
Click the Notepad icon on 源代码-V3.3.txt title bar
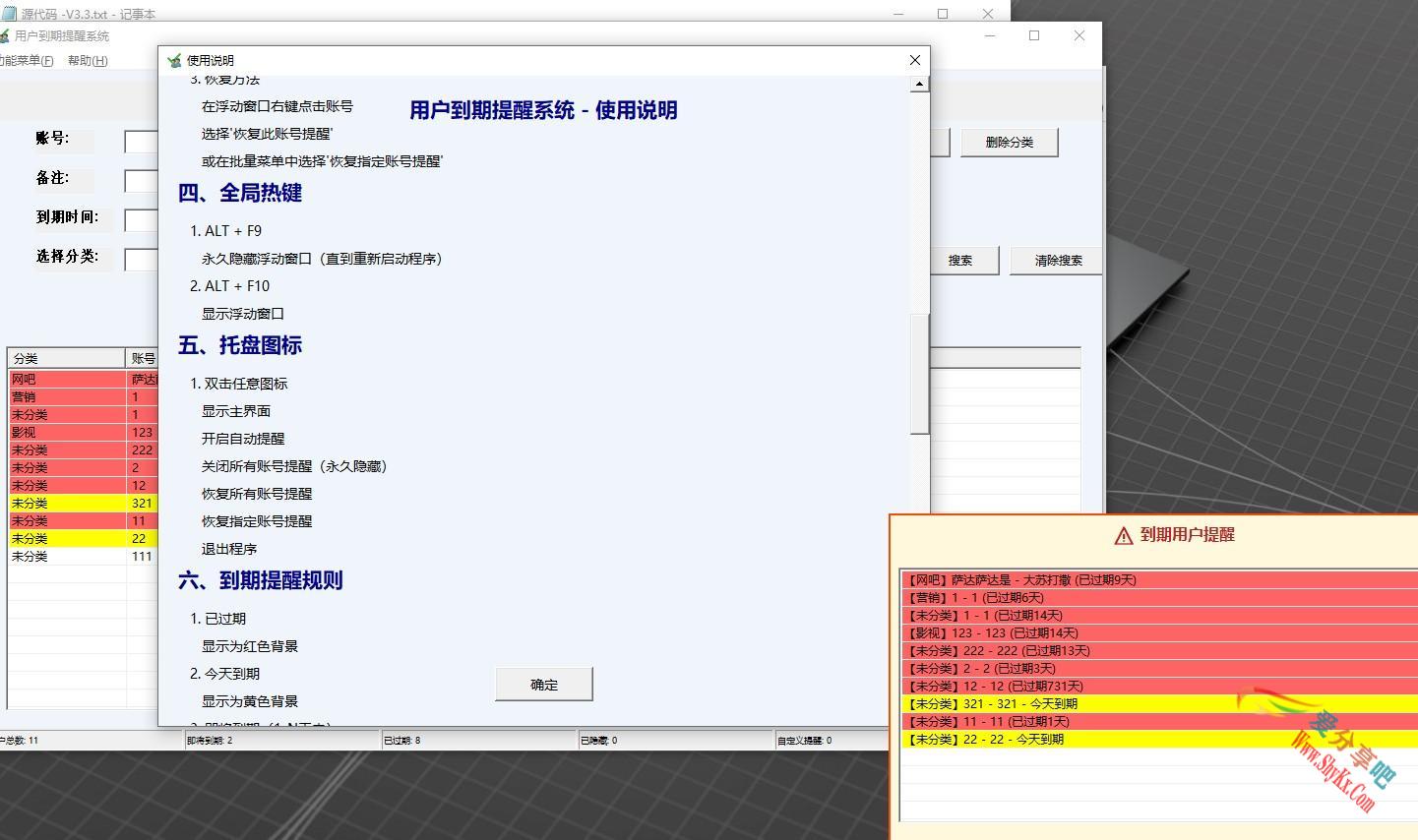click(10, 13)
